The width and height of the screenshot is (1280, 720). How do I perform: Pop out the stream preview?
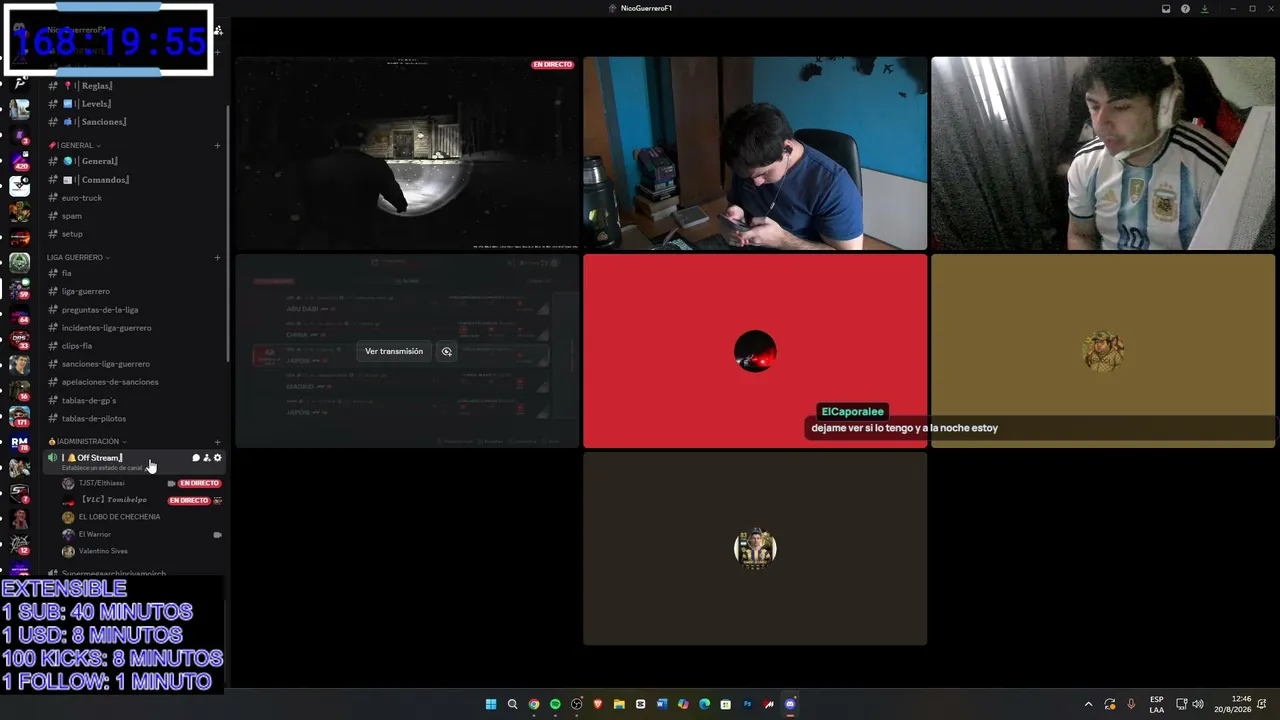[x=447, y=351]
